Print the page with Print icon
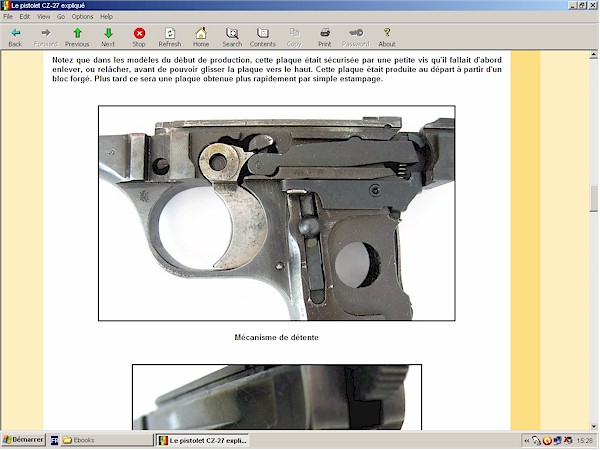The width and height of the screenshot is (600, 450). click(x=325, y=33)
